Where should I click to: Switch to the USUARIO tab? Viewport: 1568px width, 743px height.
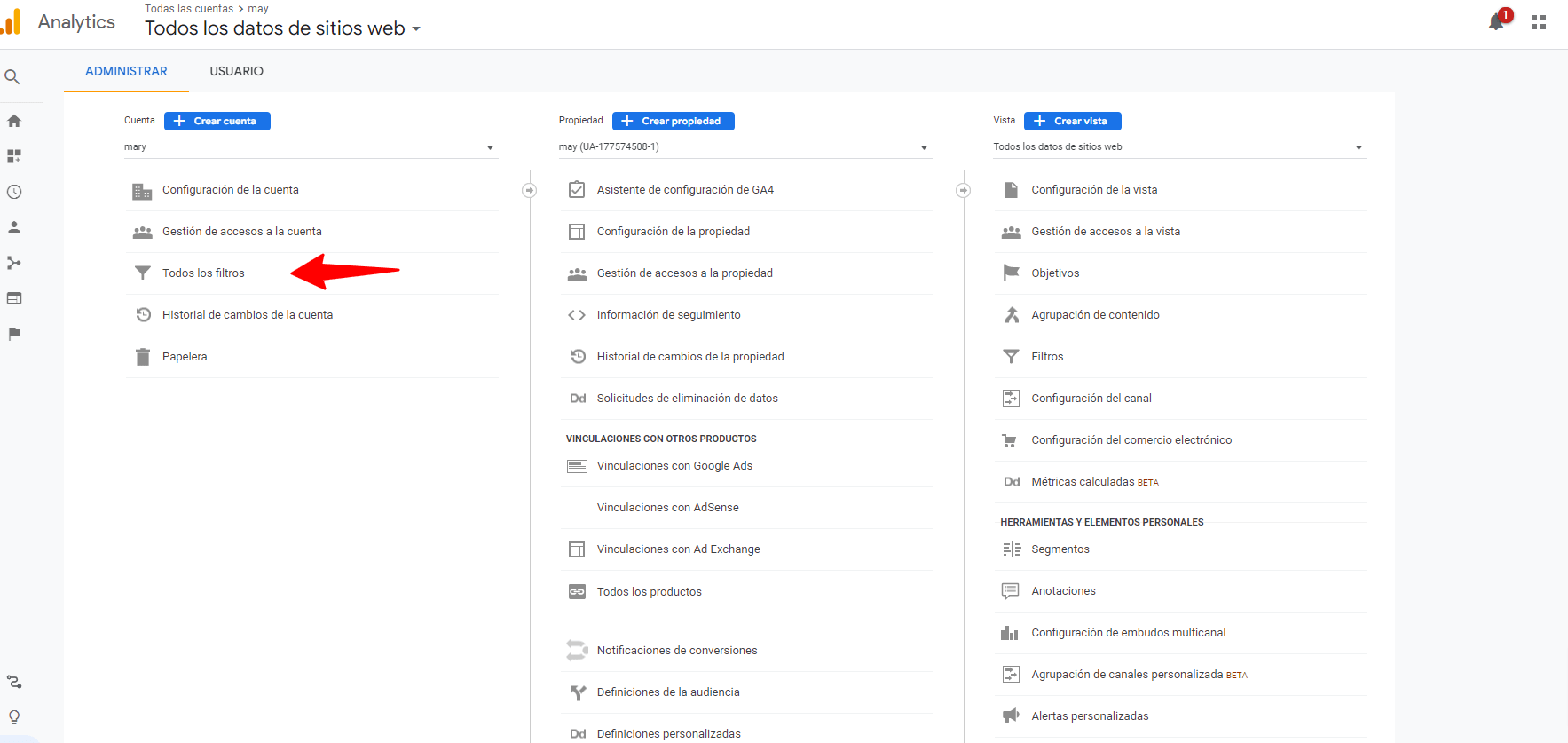click(x=237, y=71)
